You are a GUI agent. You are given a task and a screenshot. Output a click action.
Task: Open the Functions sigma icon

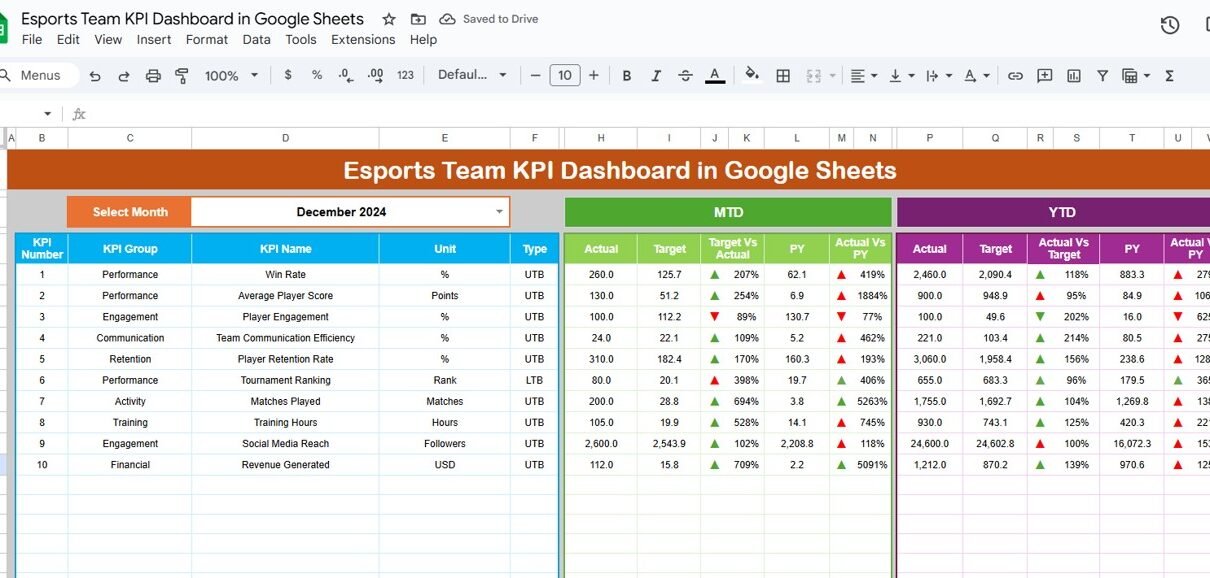[1169, 75]
